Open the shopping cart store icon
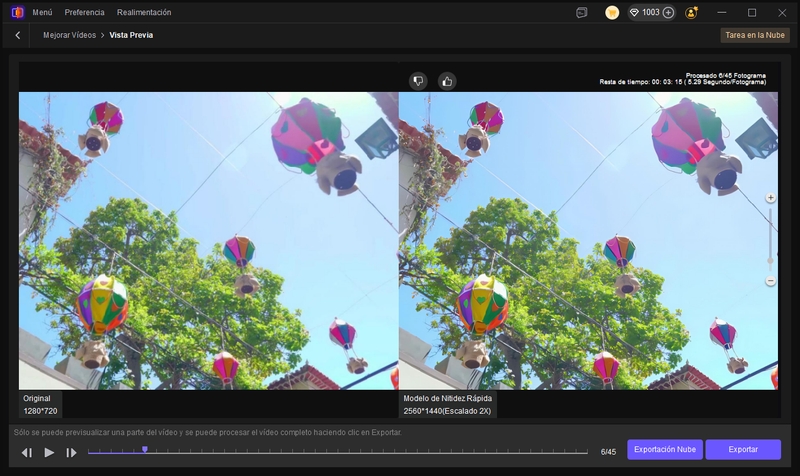This screenshot has height=476, width=800. coord(612,13)
